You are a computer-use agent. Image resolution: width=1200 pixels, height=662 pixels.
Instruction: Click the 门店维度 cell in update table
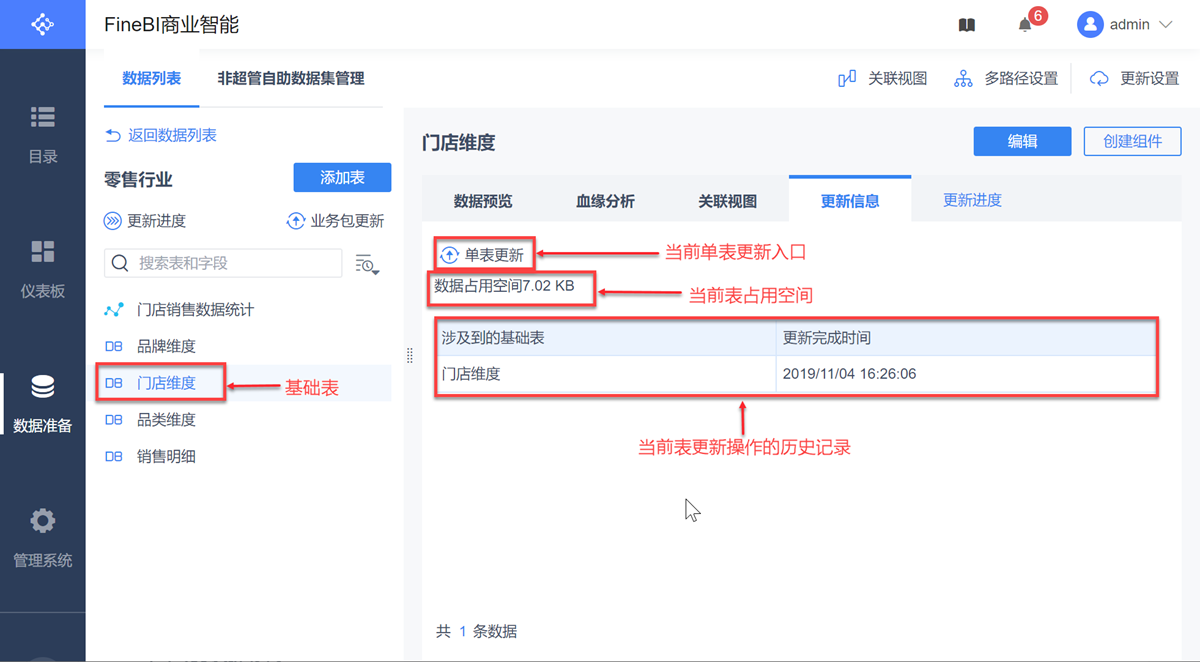pos(606,374)
